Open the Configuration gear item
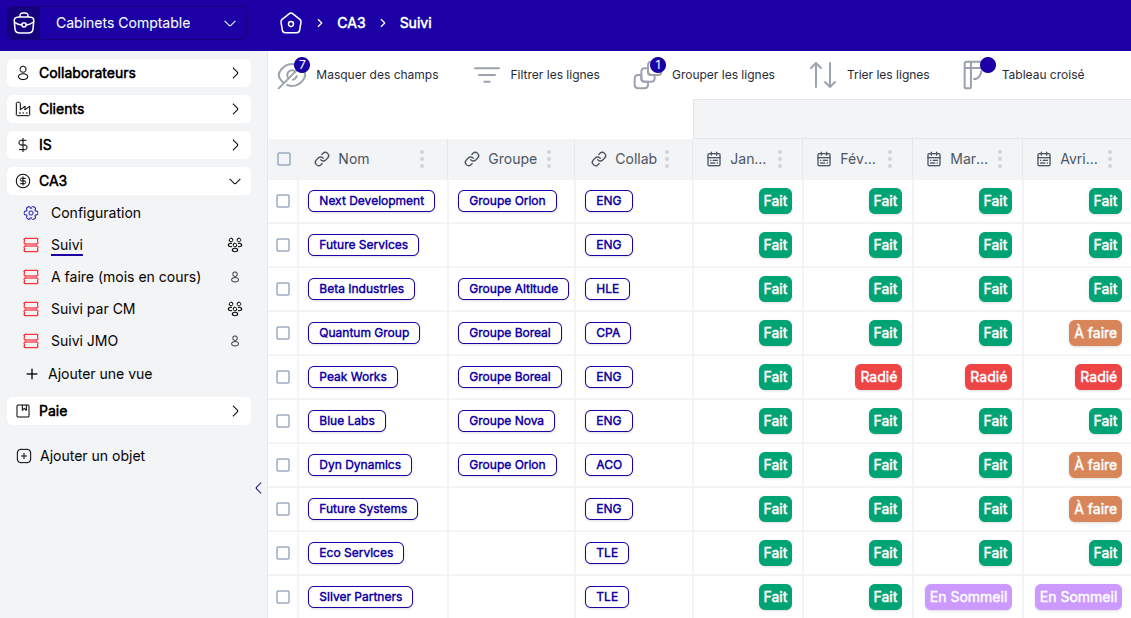This screenshot has height=618, width=1131. 96,213
